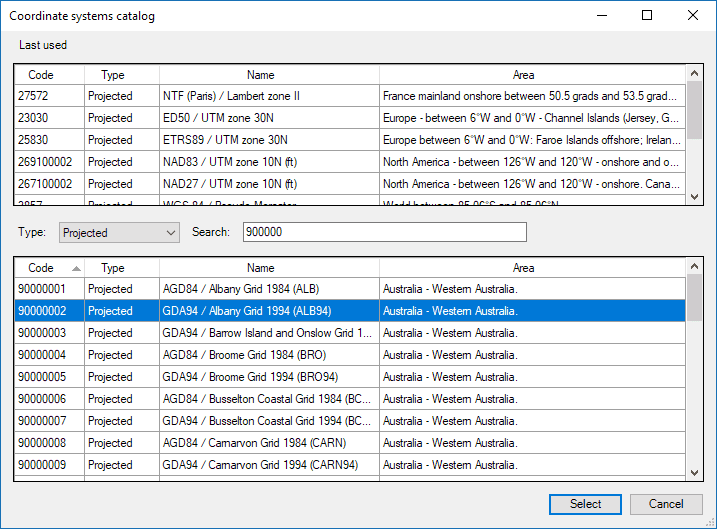Click code 90000007 cell
717x529 pixels.
49,421
